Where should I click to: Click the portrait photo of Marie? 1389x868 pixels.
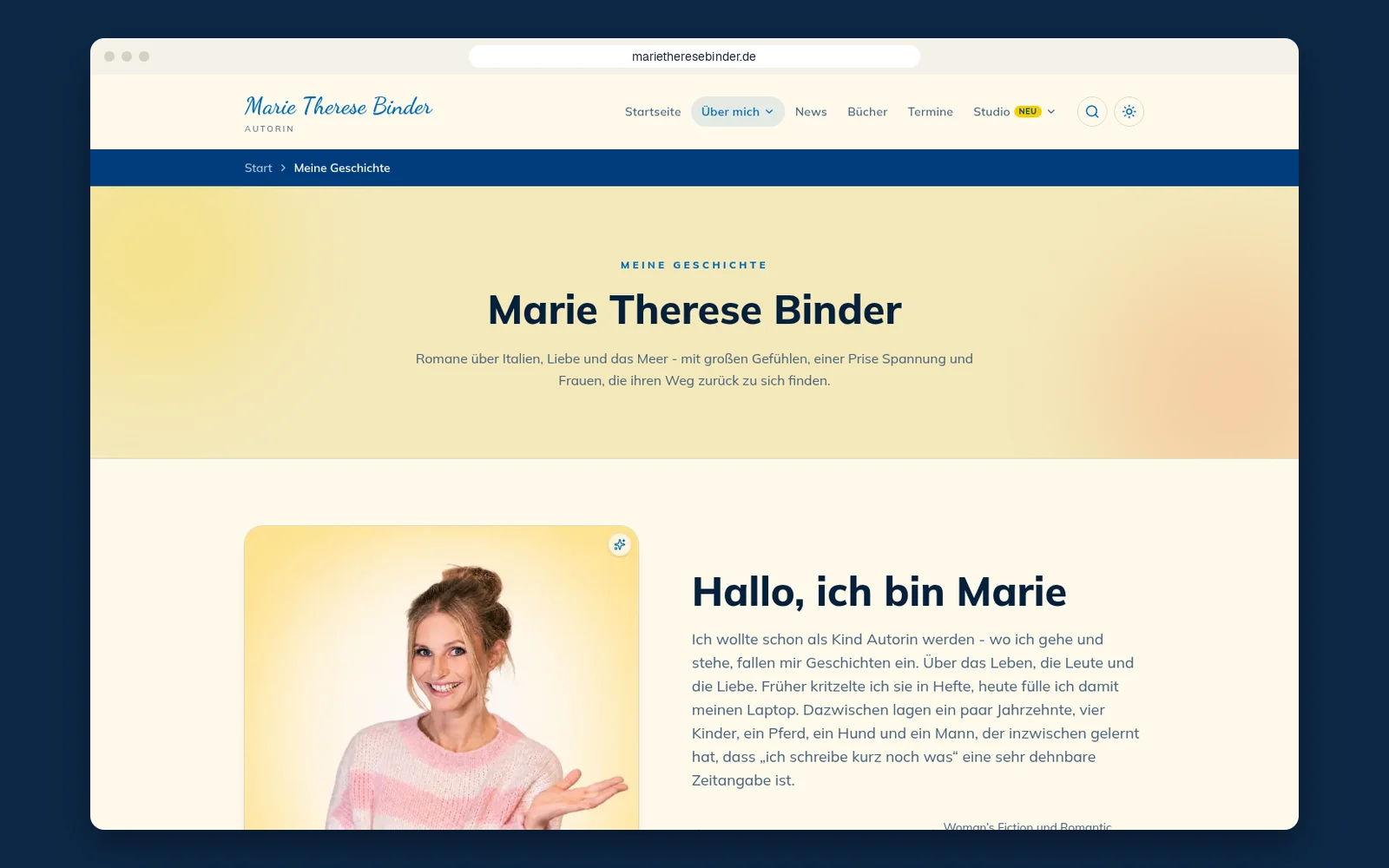tap(441, 678)
